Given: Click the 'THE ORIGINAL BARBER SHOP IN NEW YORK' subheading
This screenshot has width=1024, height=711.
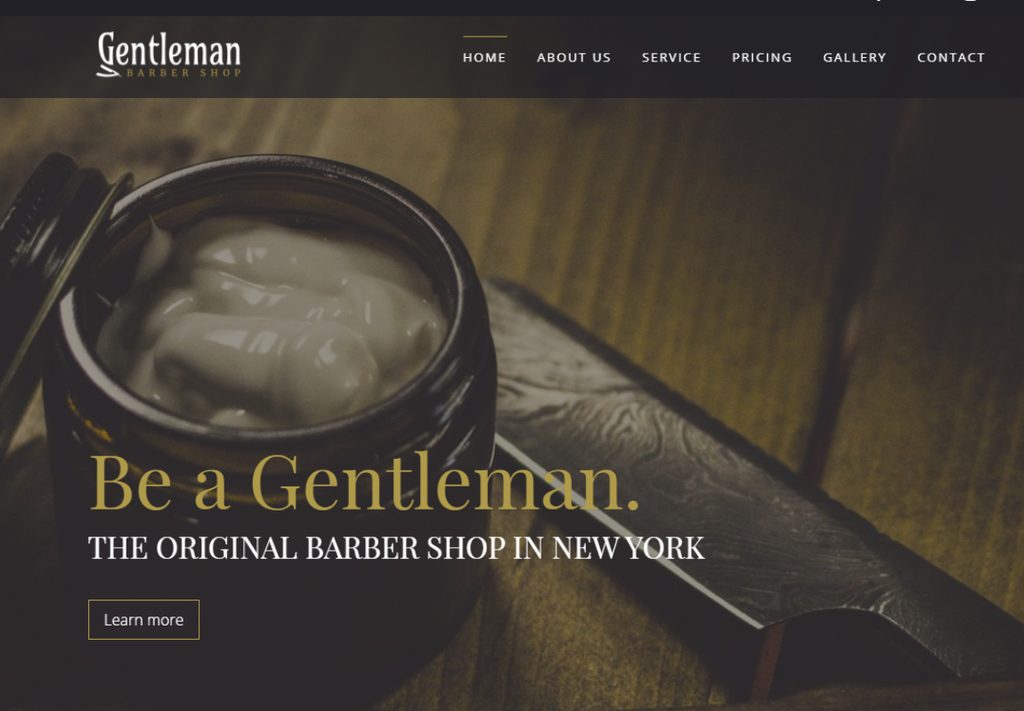Looking at the screenshot, I should click(x=396, y=547).
